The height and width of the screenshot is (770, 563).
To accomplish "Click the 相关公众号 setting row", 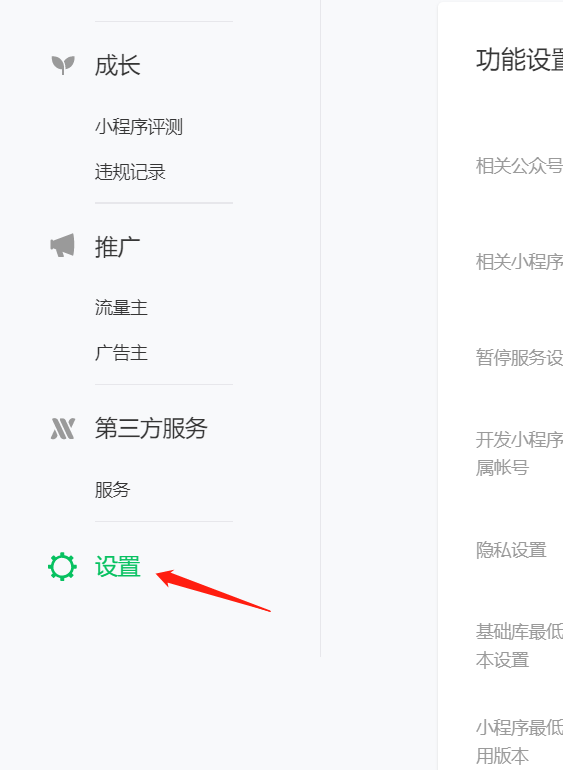I will pos(519,166).
